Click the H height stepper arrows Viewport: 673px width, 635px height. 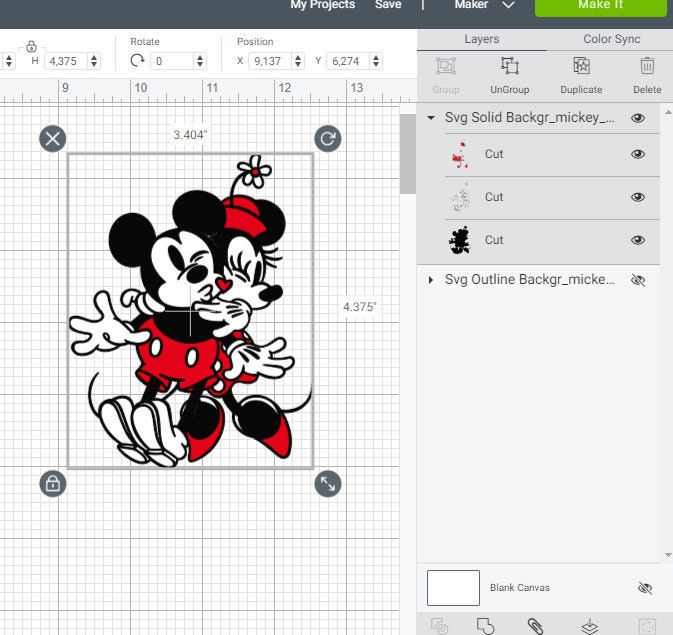click(94, 61)
